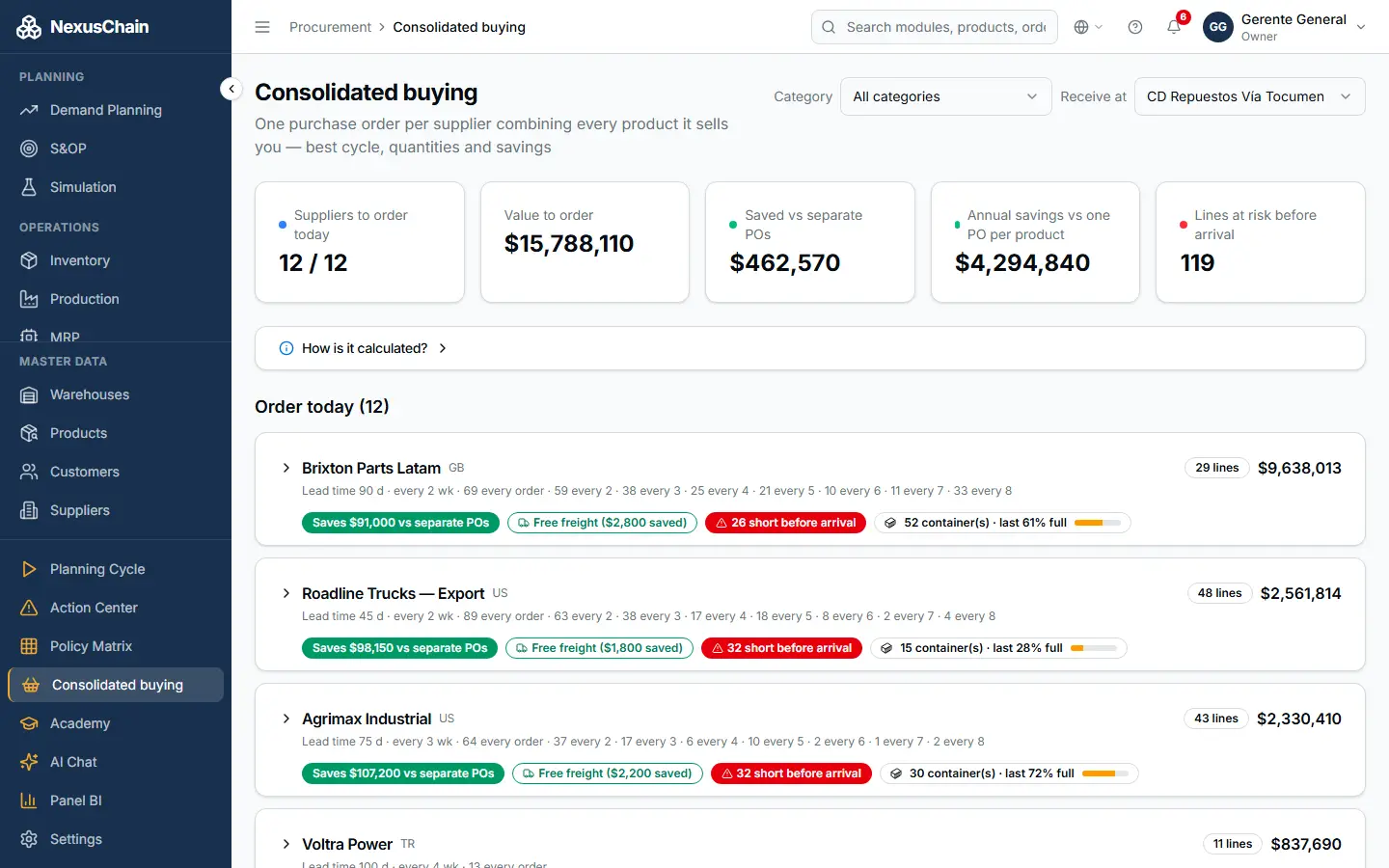Viewport: 1389px width, 868px height.
Task: Open the All categories dropdown
Action: pos(946,96)
